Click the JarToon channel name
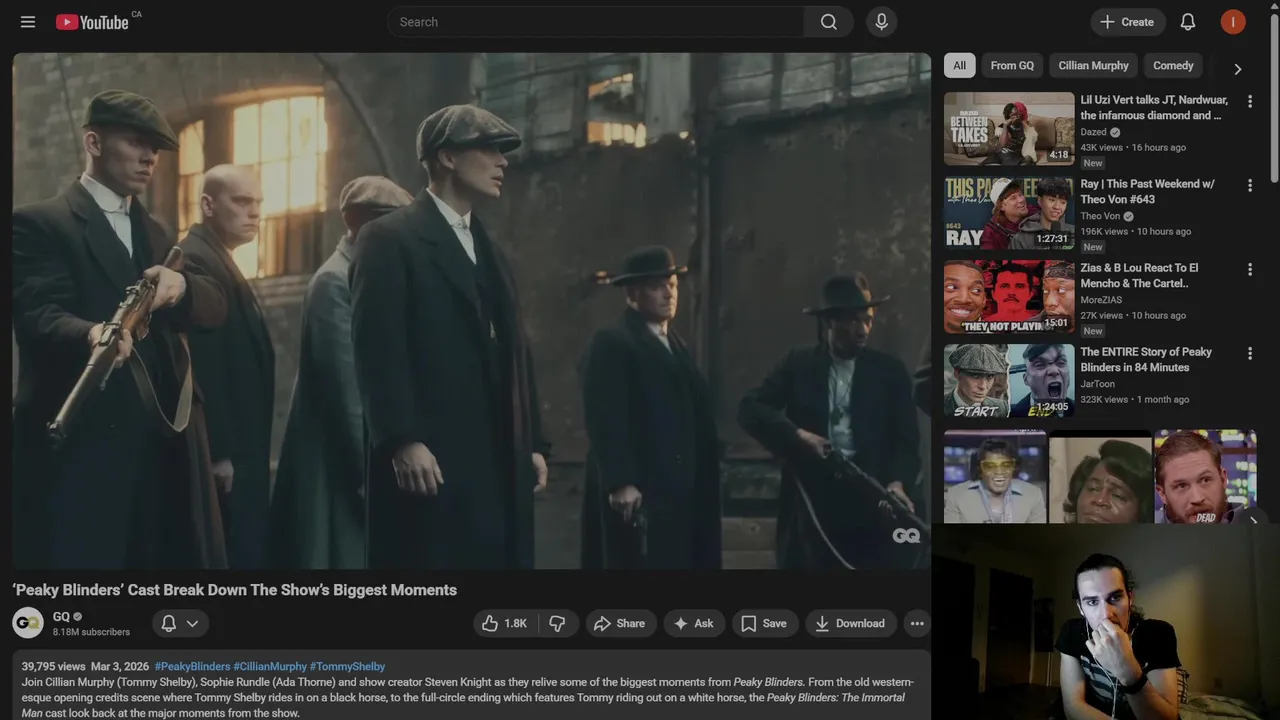 point(1097,384)
